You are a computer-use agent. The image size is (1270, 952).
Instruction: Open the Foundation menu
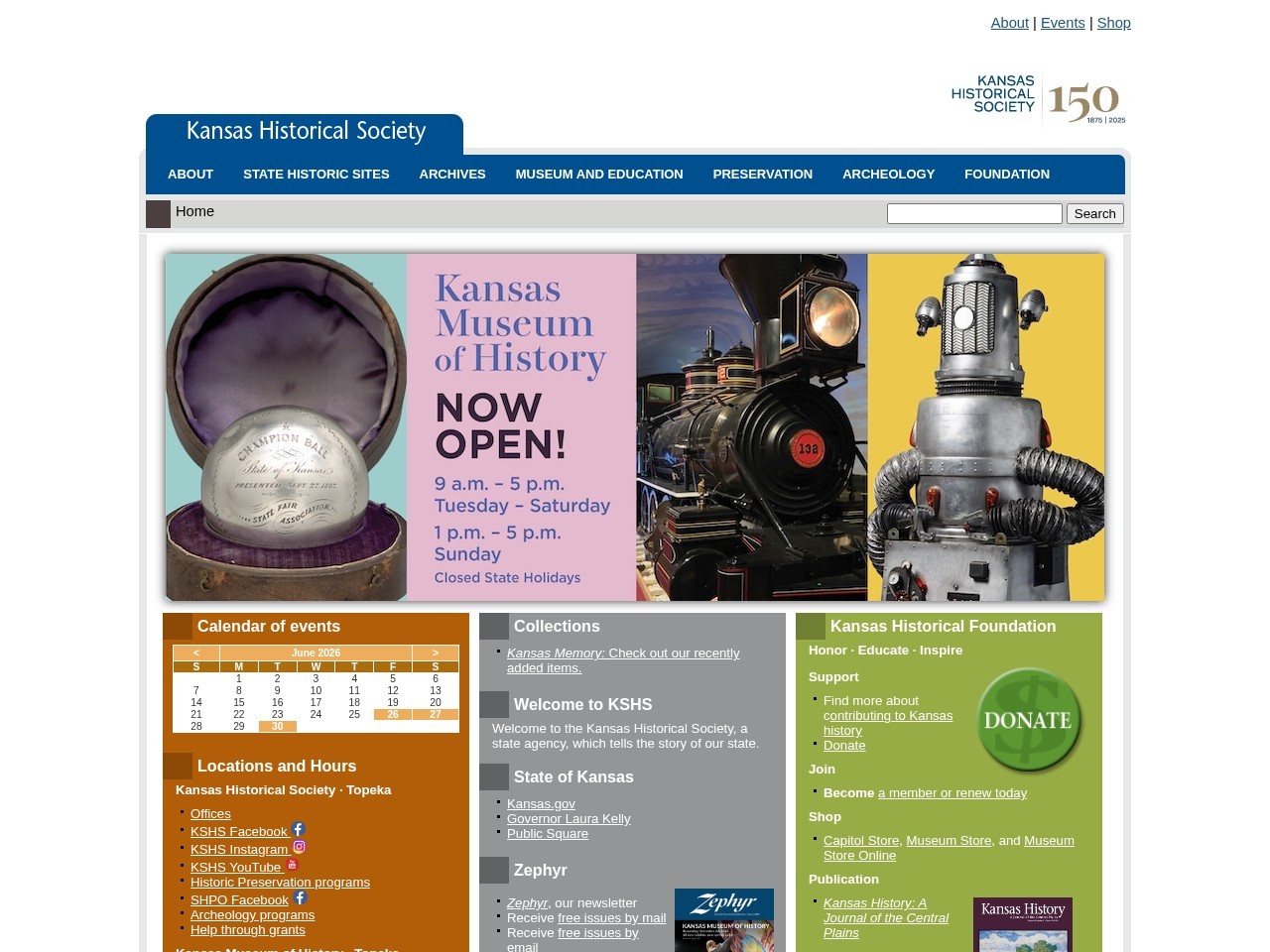[x=1007, y=175]
